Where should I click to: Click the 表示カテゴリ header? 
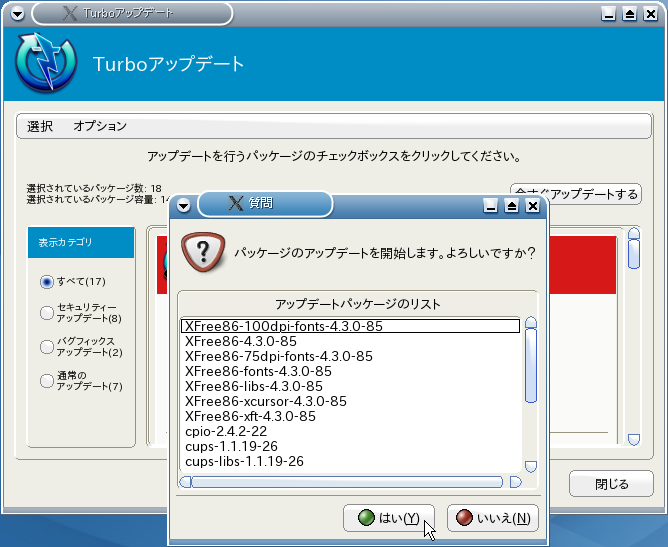coord(81,242)
